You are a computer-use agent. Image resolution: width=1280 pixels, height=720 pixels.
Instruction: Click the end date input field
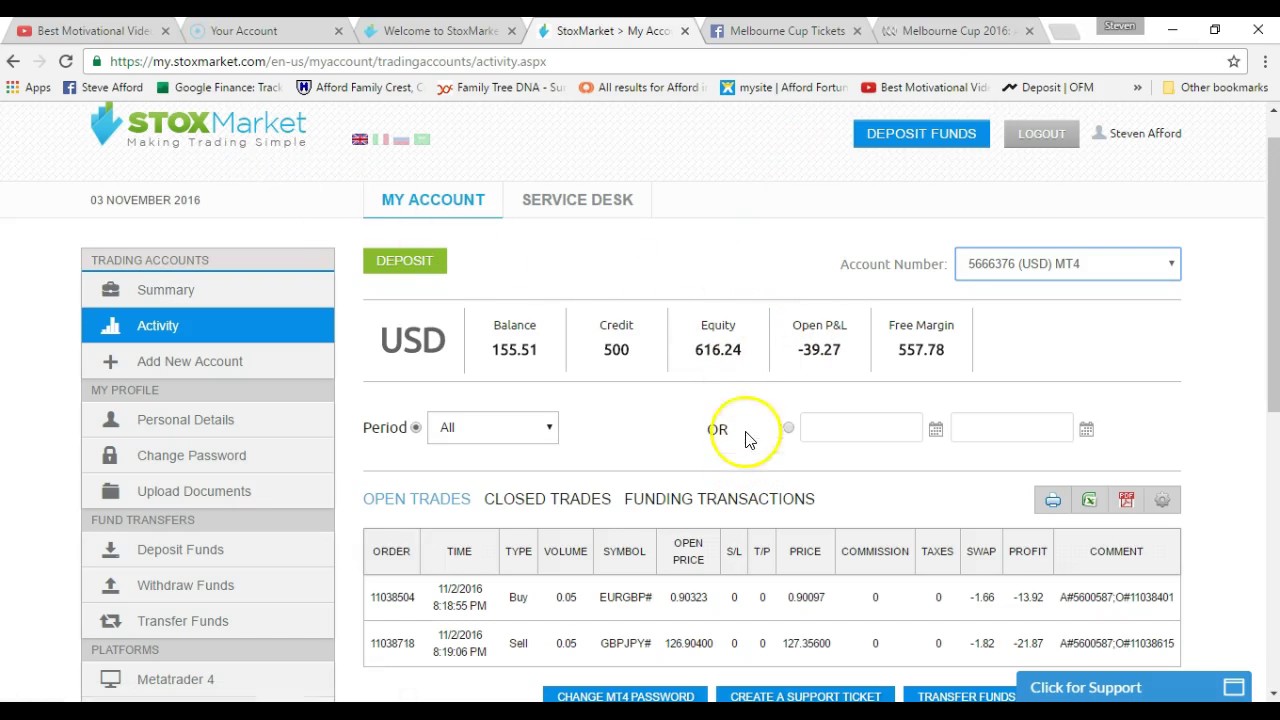1012,428
